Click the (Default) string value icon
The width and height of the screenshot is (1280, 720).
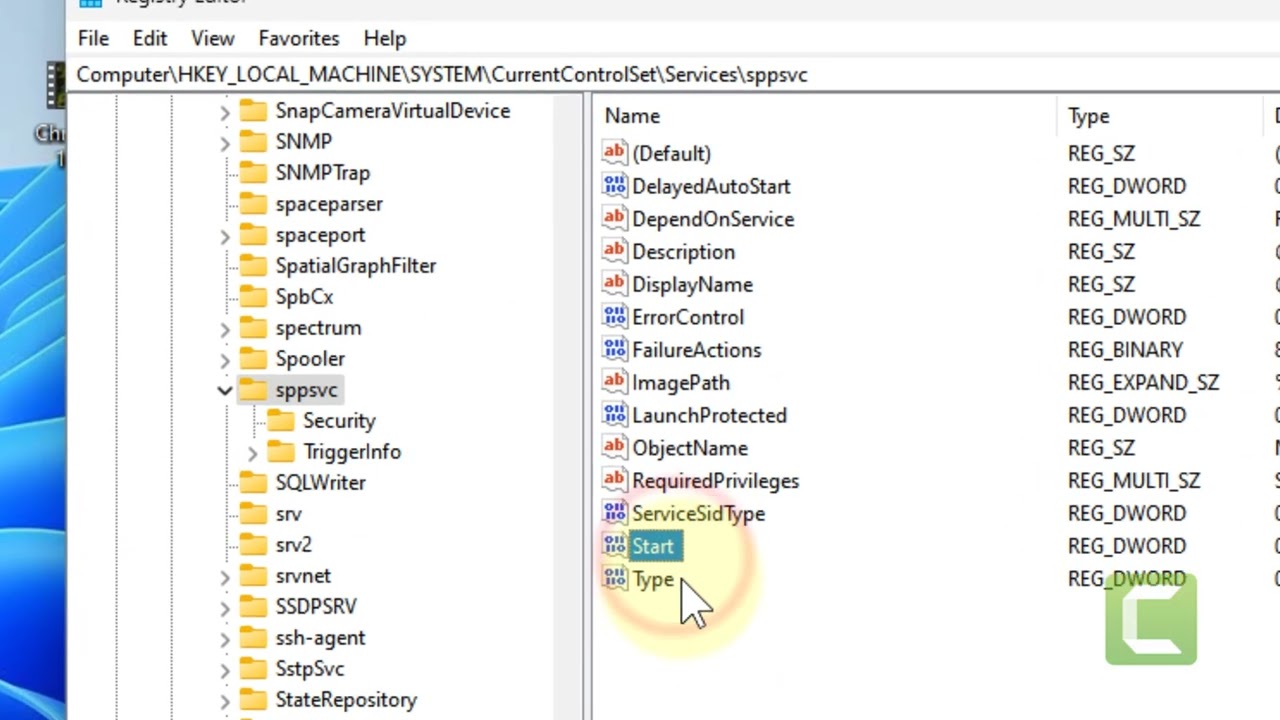click(615, 153)
